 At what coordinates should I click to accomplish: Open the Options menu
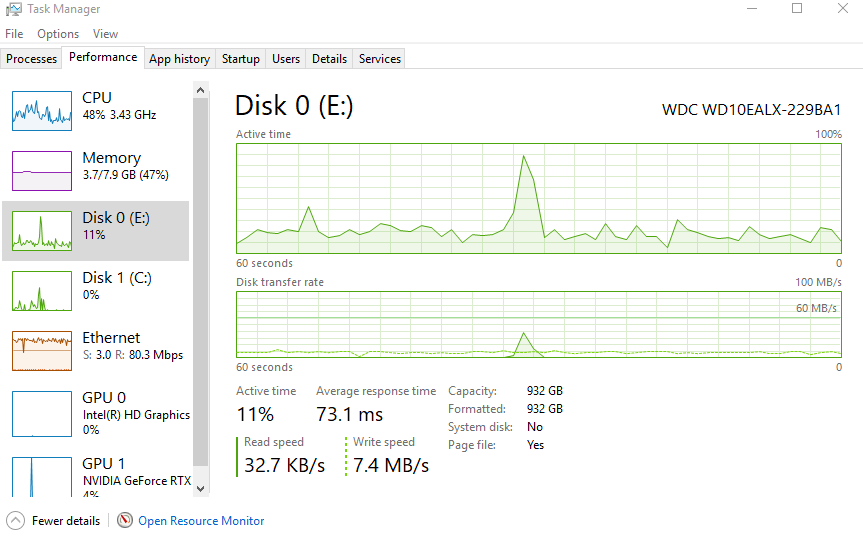pos(58,34)
